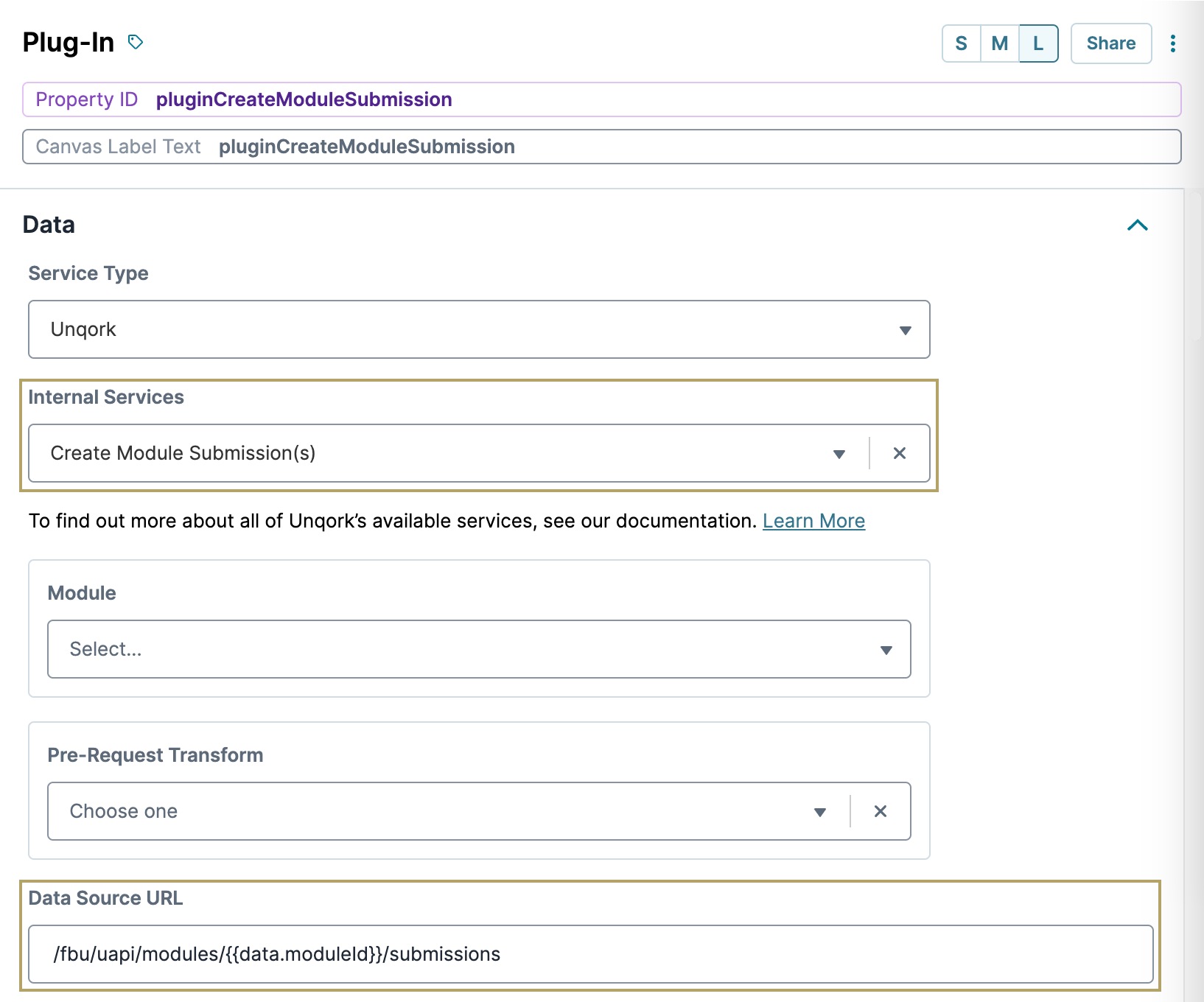Open the three-dot more options menu
Screen dimensions: 1204x1002
(x=1173, y=43)
